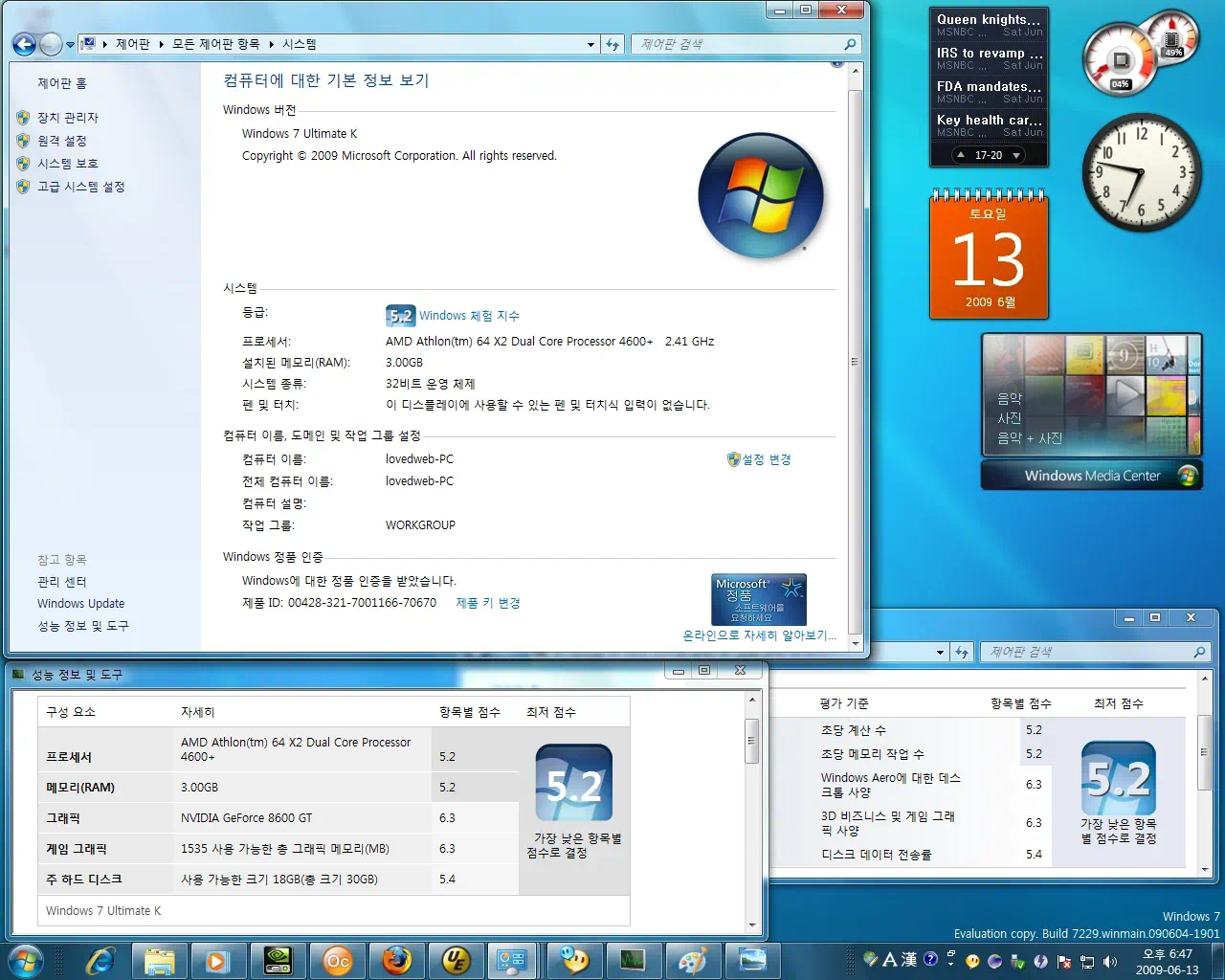1225x980 pixels.
Task: Click the 제어판 breadcrumb segment
Action: (x=133, y=44)
